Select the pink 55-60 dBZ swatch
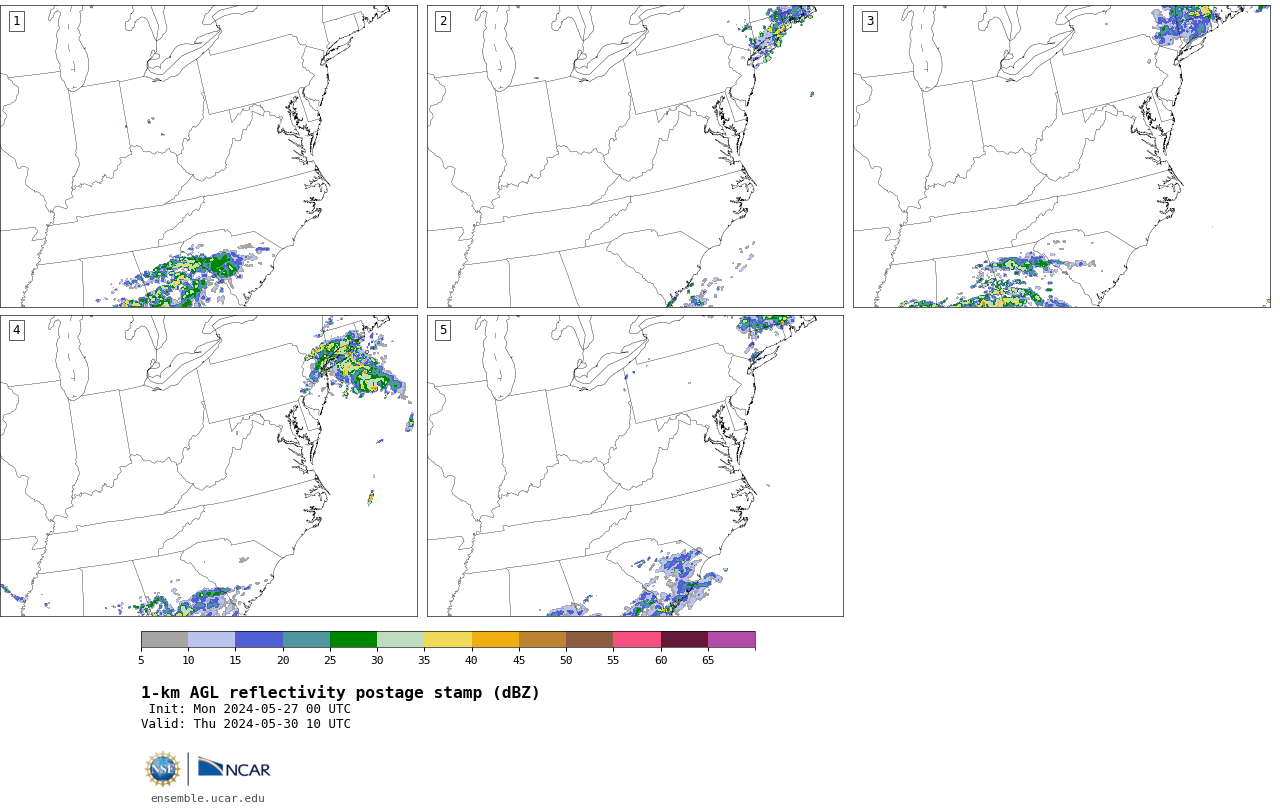 (x=637, y=640)
